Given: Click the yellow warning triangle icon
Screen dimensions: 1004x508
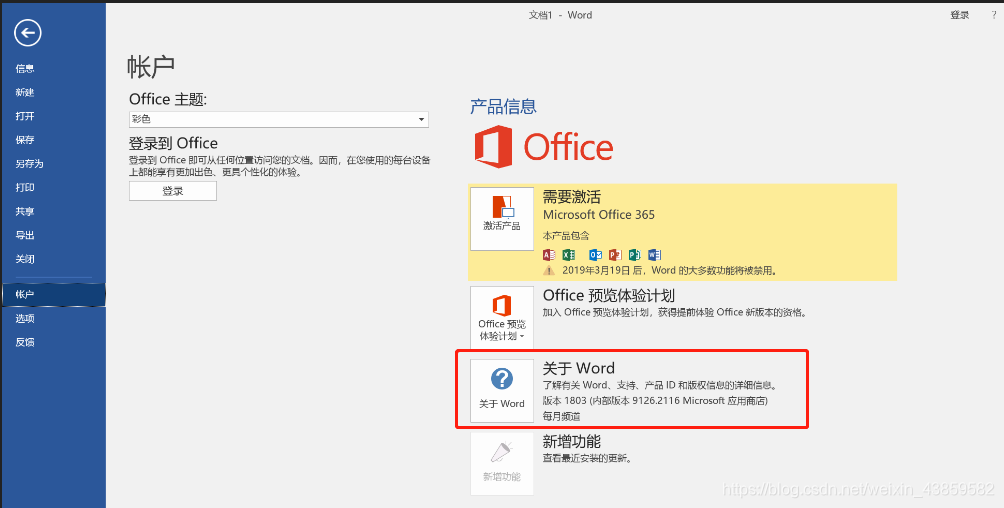Looking at the screenshot, I should [549, 270].
